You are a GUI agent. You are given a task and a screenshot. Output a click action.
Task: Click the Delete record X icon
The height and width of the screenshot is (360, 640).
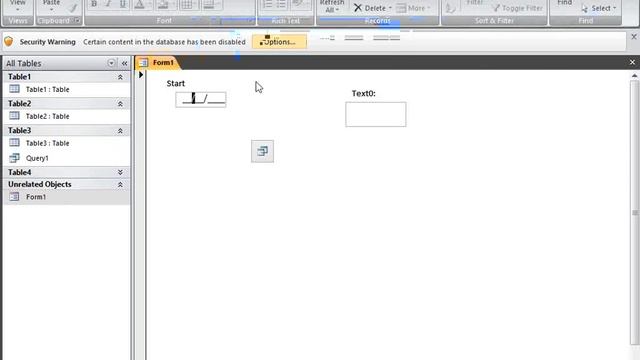(358, 8)
